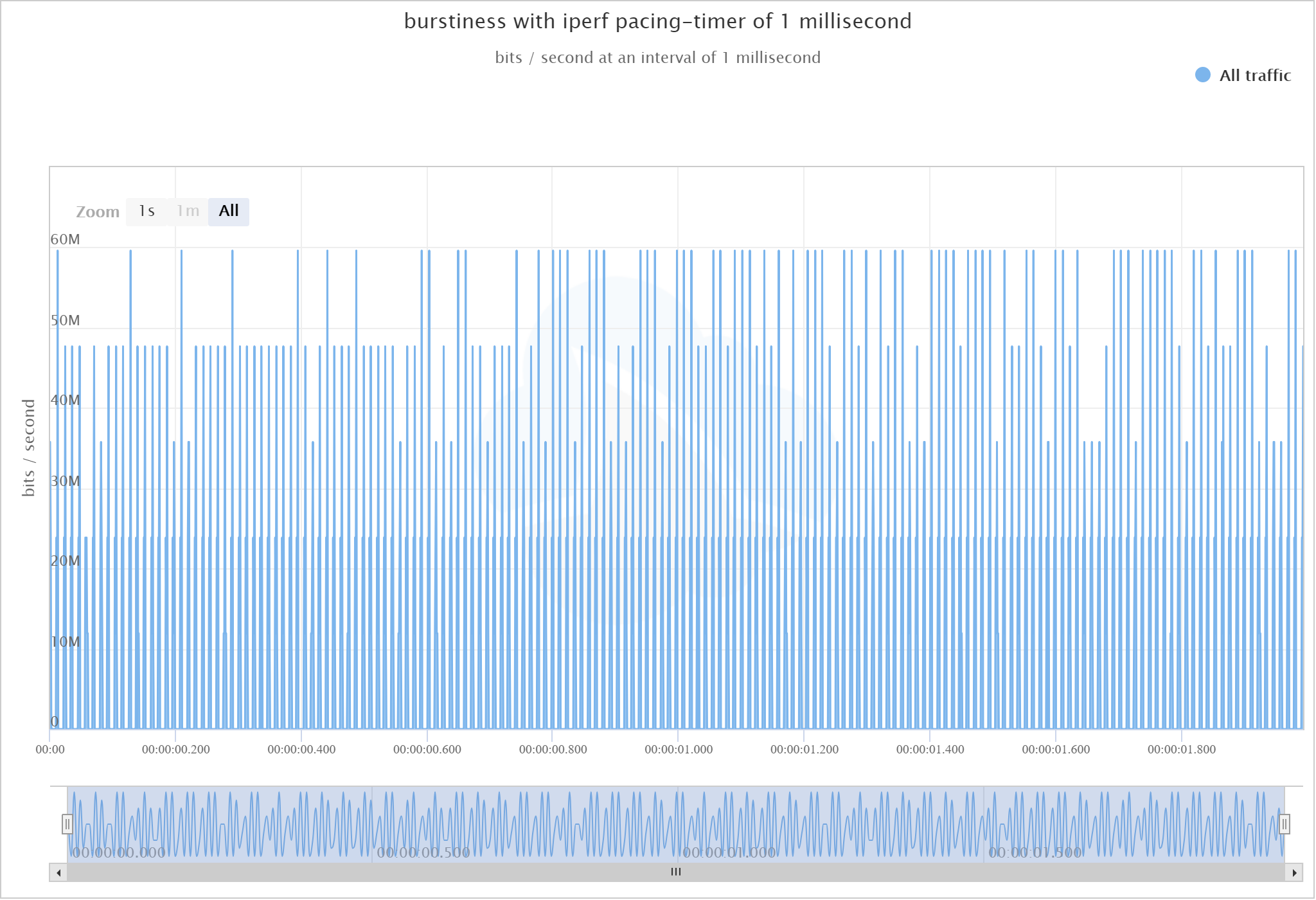The height and width of the screenshot is (900, 1316).
Task: Click navigator label 00:00:01.500
Action: coord(1035,852)
